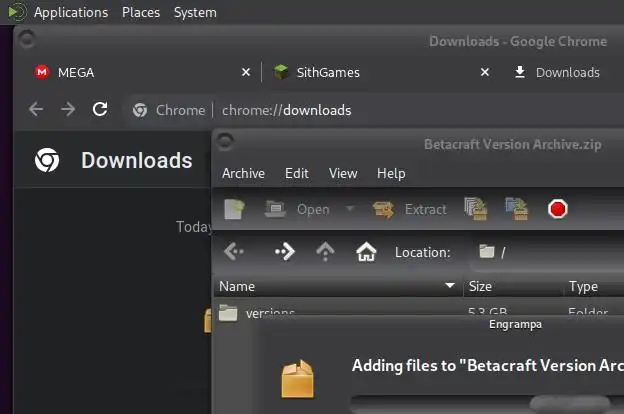This screenshot has width=624, height=414.
Task: Open the Help menu in Engrampa
Action: [391, 174]
